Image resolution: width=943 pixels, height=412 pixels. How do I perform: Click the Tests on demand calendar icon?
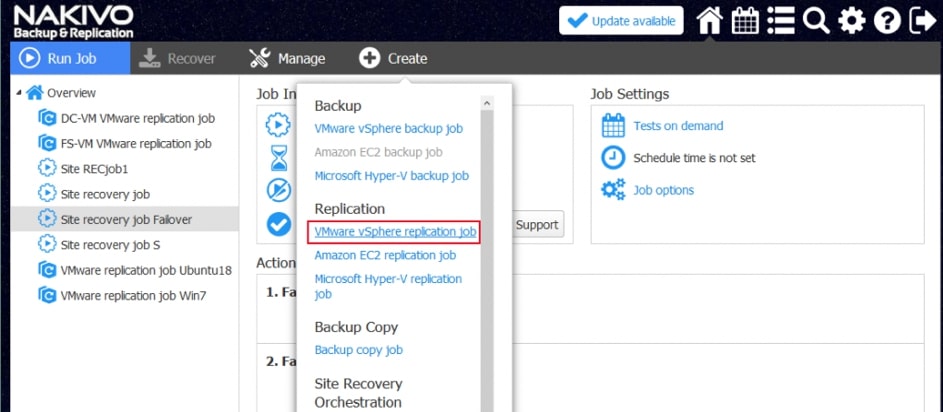[x=613, y=126]
